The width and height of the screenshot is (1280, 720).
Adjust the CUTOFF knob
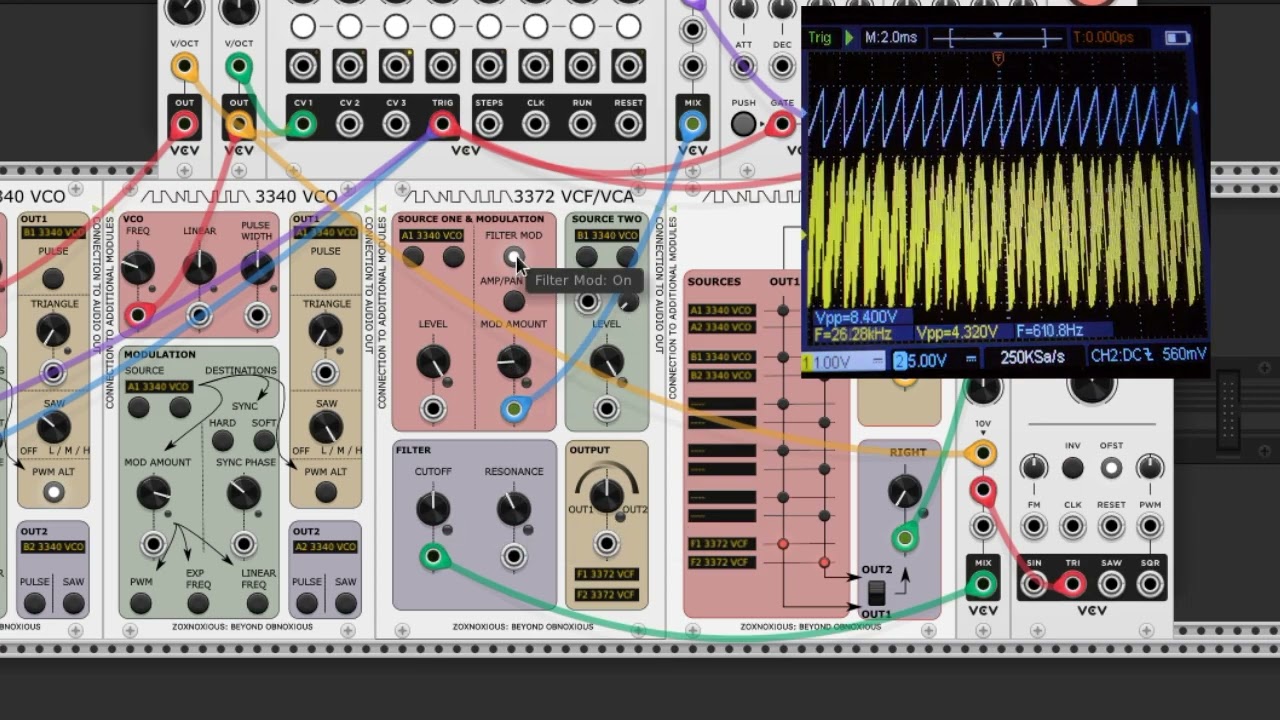433,508
